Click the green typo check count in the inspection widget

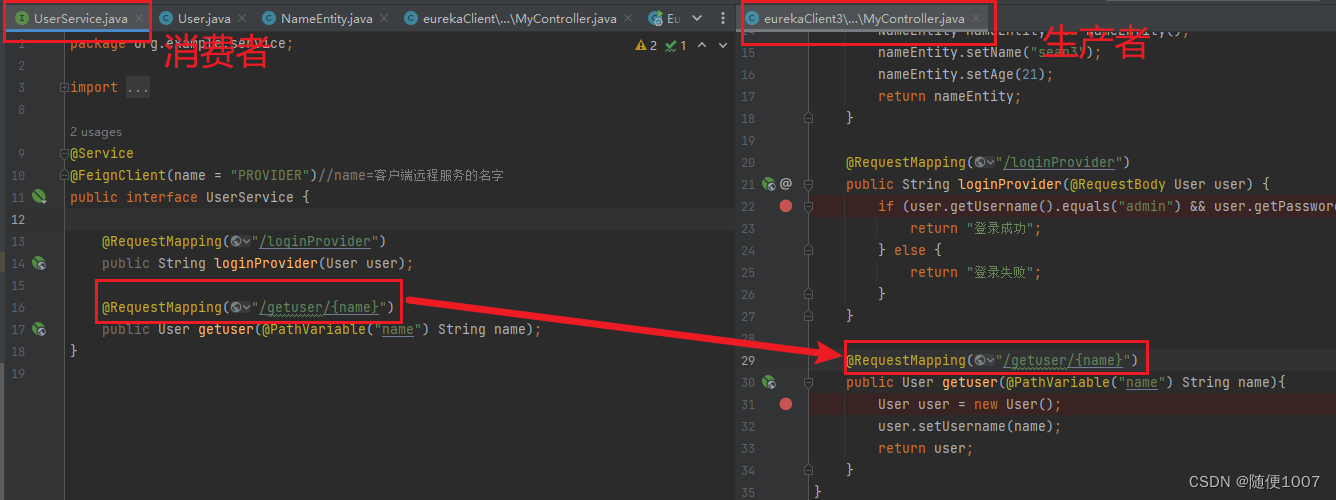coord(676,45)
